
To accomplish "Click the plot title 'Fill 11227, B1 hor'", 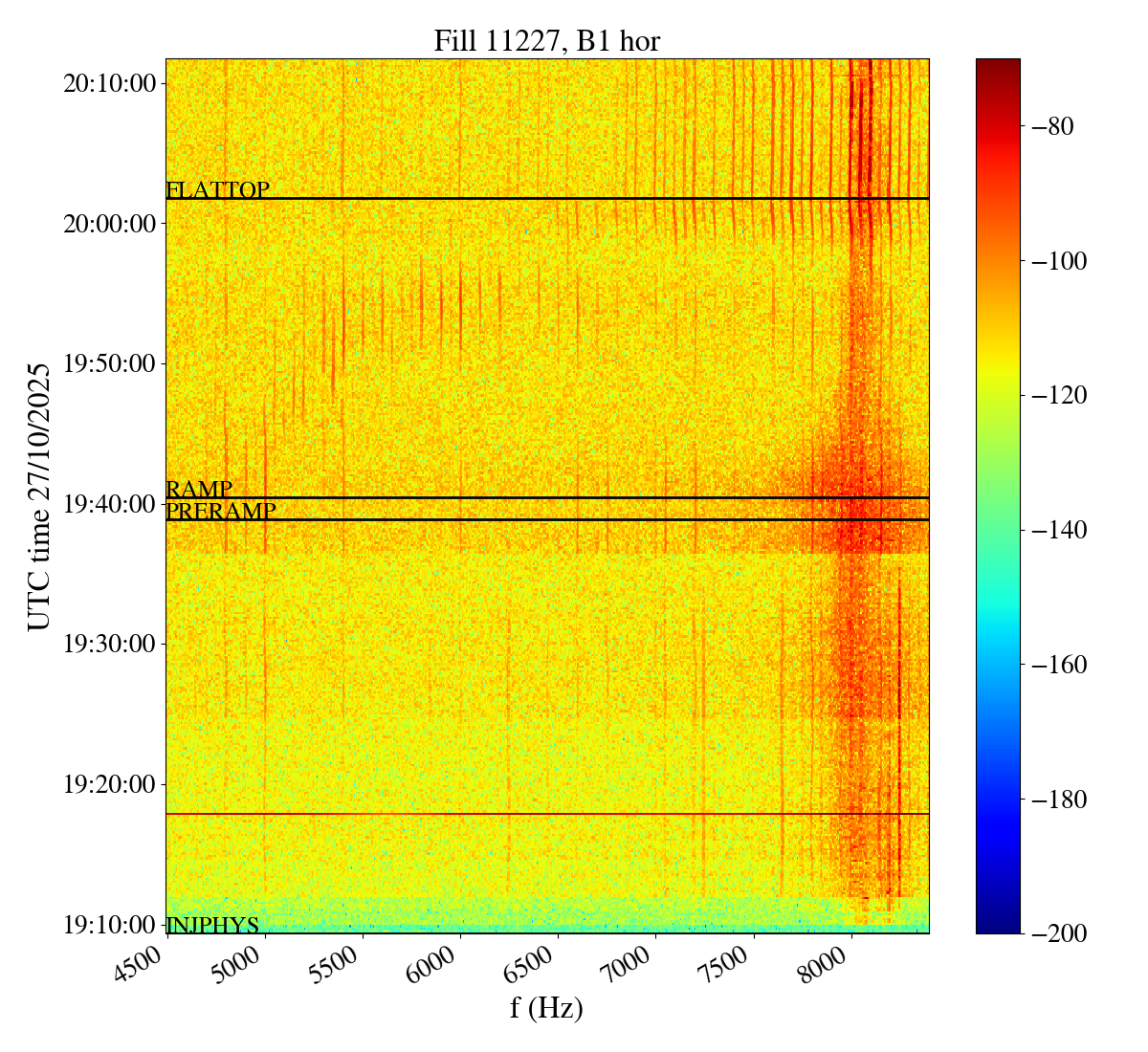I will pyautogui.click(x=546, y=41).
